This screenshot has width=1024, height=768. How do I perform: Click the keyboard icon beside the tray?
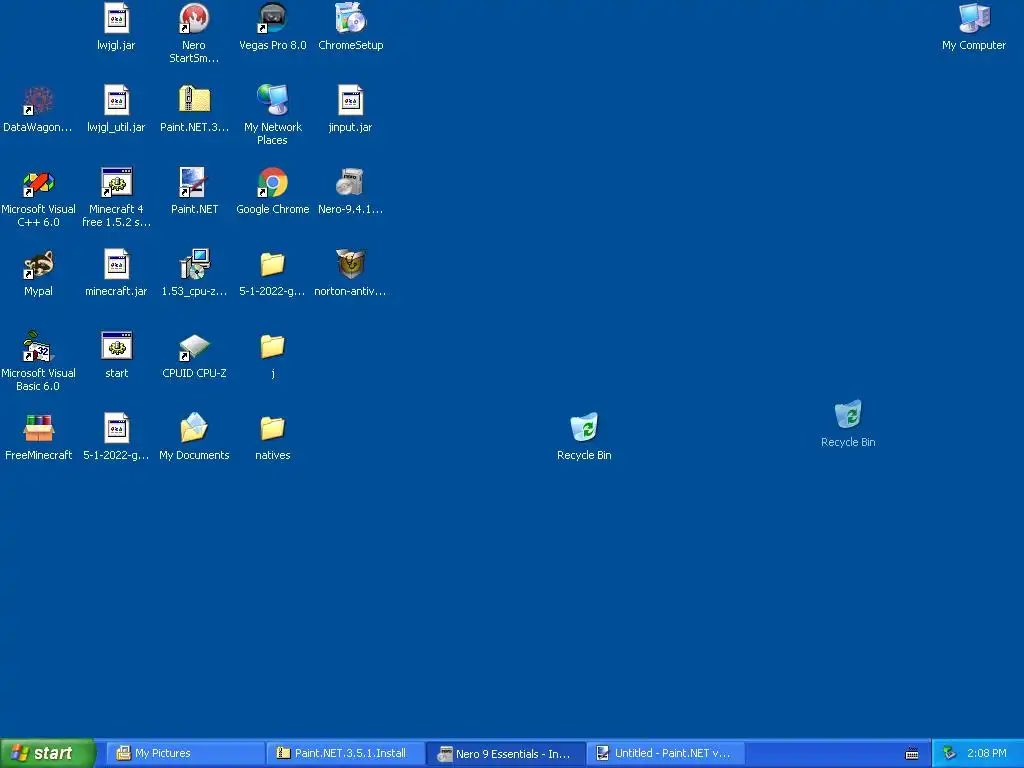912,754
